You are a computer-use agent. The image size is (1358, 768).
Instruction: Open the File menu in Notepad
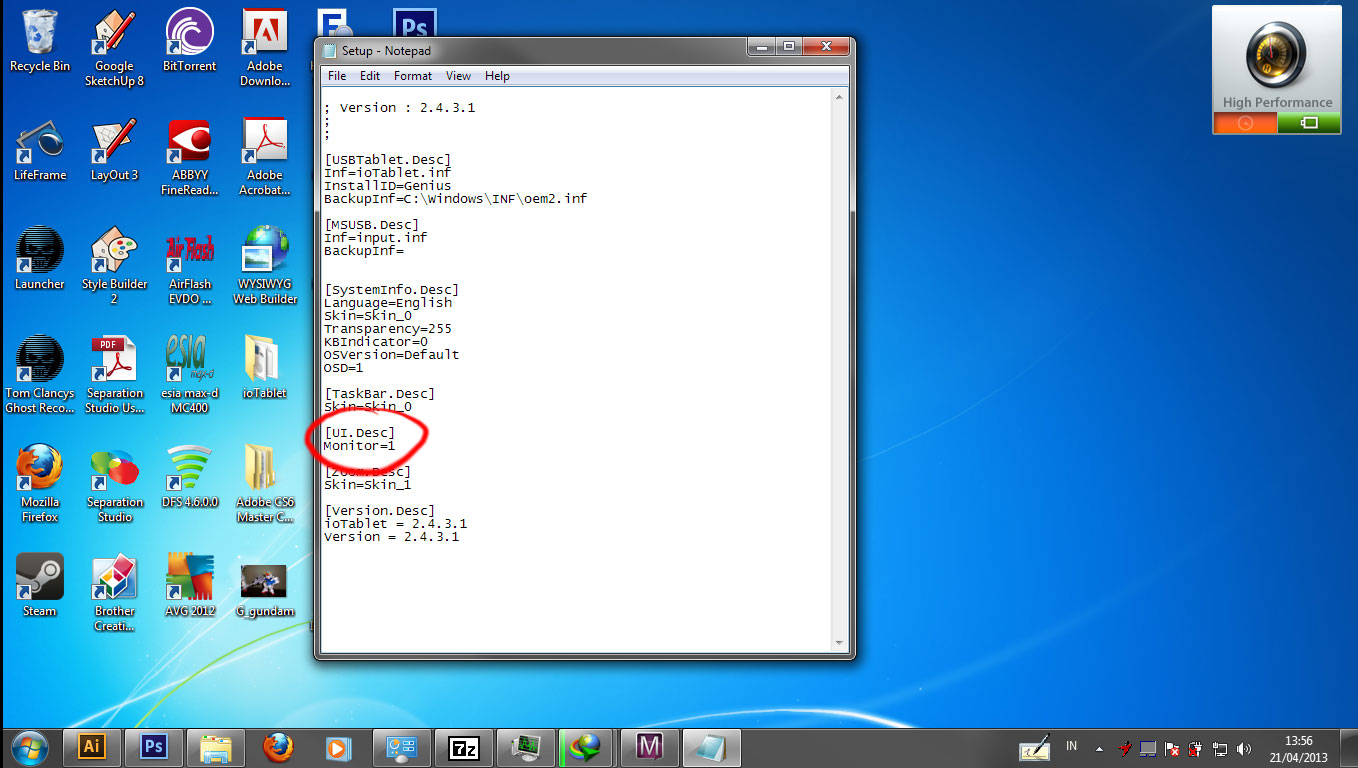click(x=337, y=76)
